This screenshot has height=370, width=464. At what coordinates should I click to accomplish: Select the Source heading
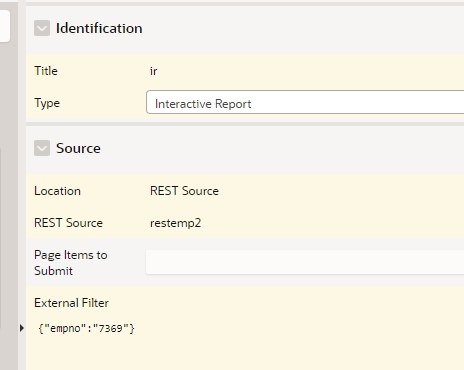click(x=78, y=148)
